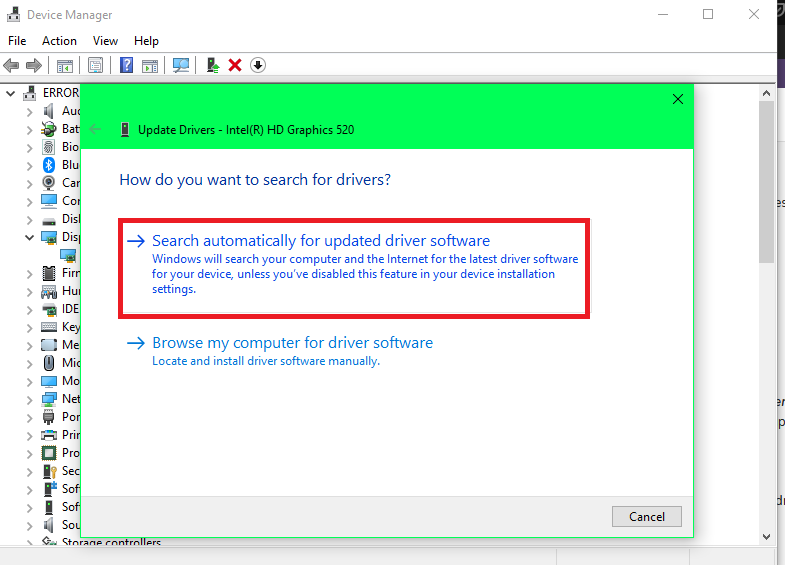Select the Bluetooth category icon
This screenshot has height=565, width=785.
(49, 165)
